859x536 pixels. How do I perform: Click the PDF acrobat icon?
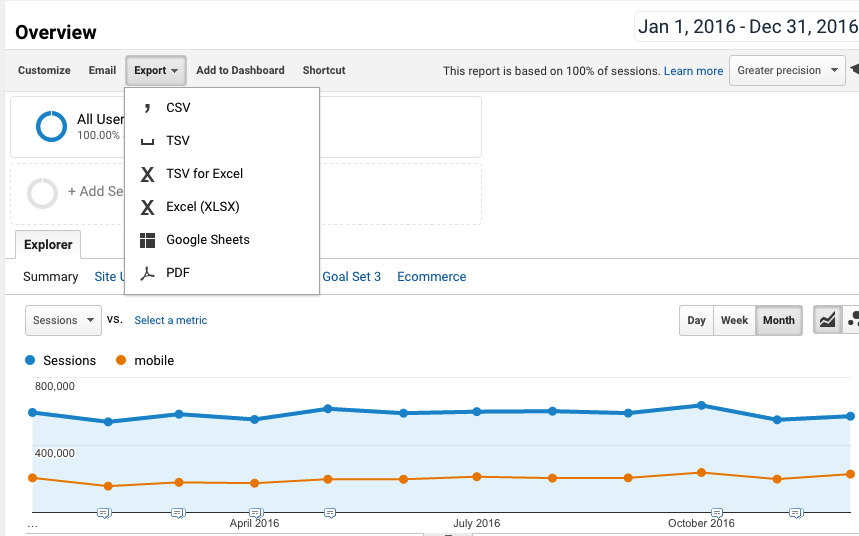pos(147,273)
